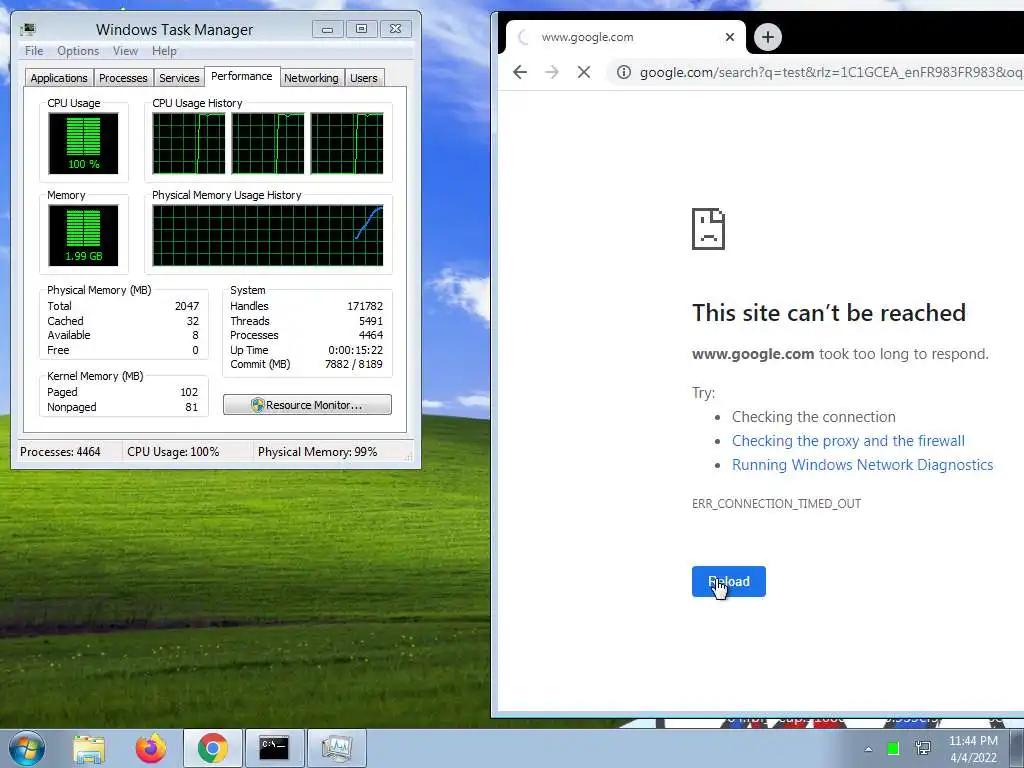Click the first CPU Usage History graph
Screen dimensions: 1024x768
point(189,144)
